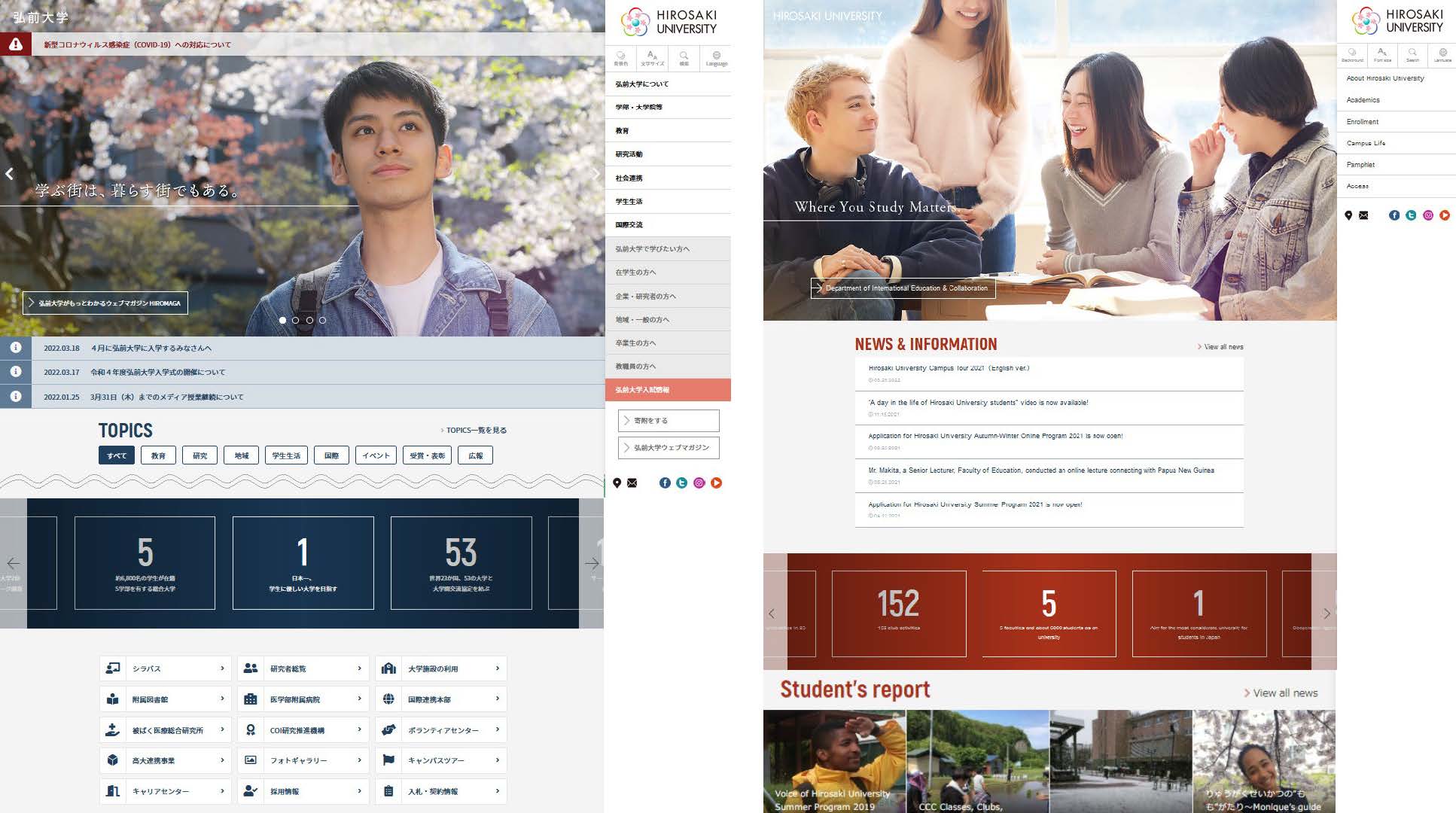Image resolution: width=1456 pixels, height=813 pixels.
Task: Open Twitter icon in English sidebar
Action: point(1411,215)
